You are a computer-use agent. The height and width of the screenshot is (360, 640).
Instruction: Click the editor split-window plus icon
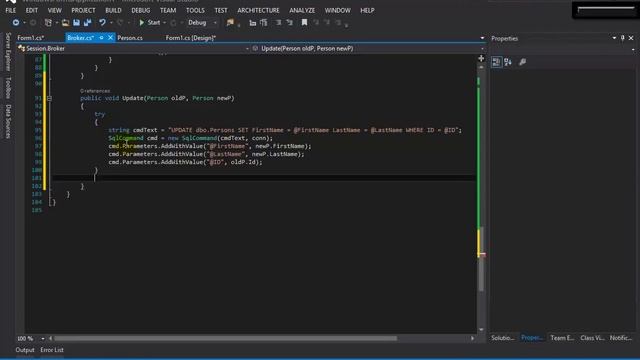coord(481,58)
